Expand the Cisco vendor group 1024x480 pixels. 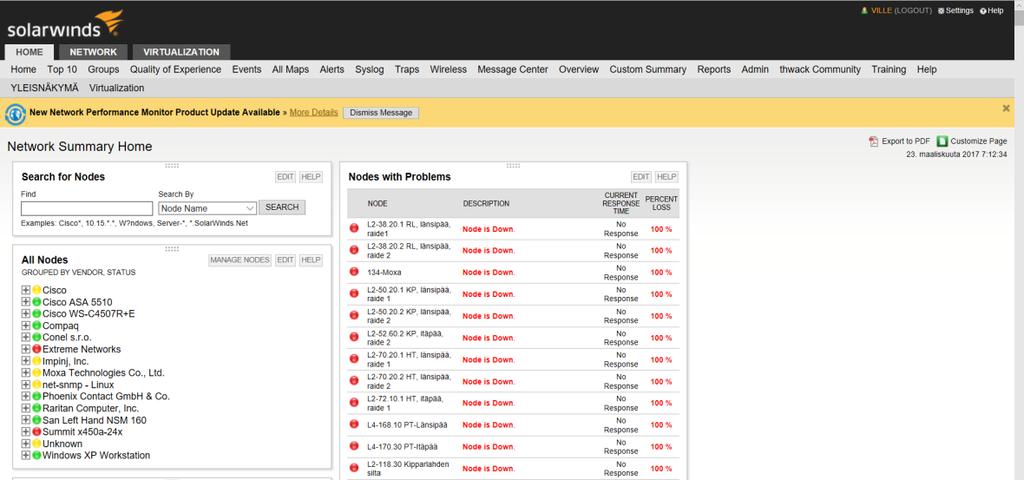[25, 290]
